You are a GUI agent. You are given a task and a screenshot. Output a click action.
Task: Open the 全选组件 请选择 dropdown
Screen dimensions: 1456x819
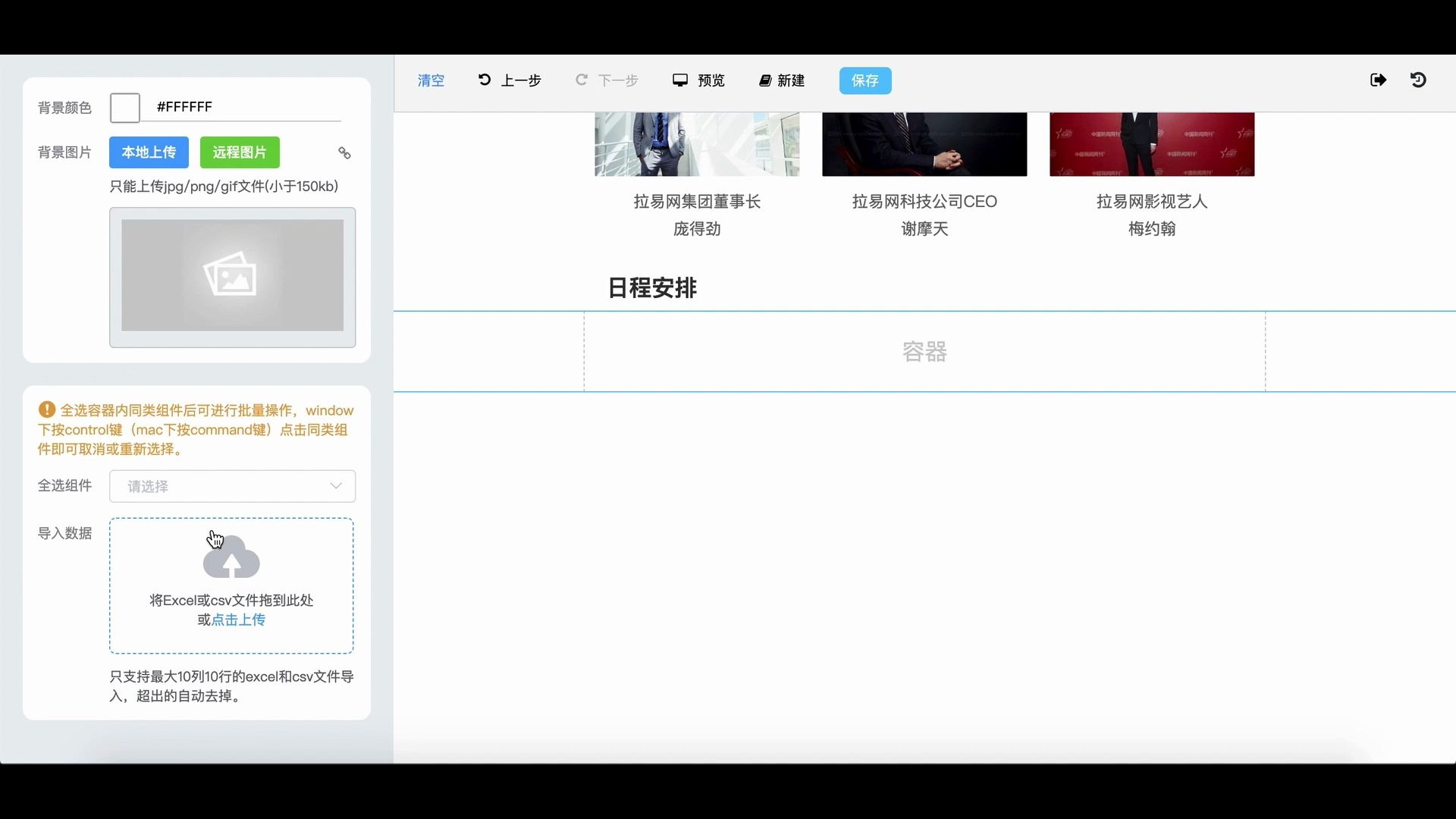[232, 486]
